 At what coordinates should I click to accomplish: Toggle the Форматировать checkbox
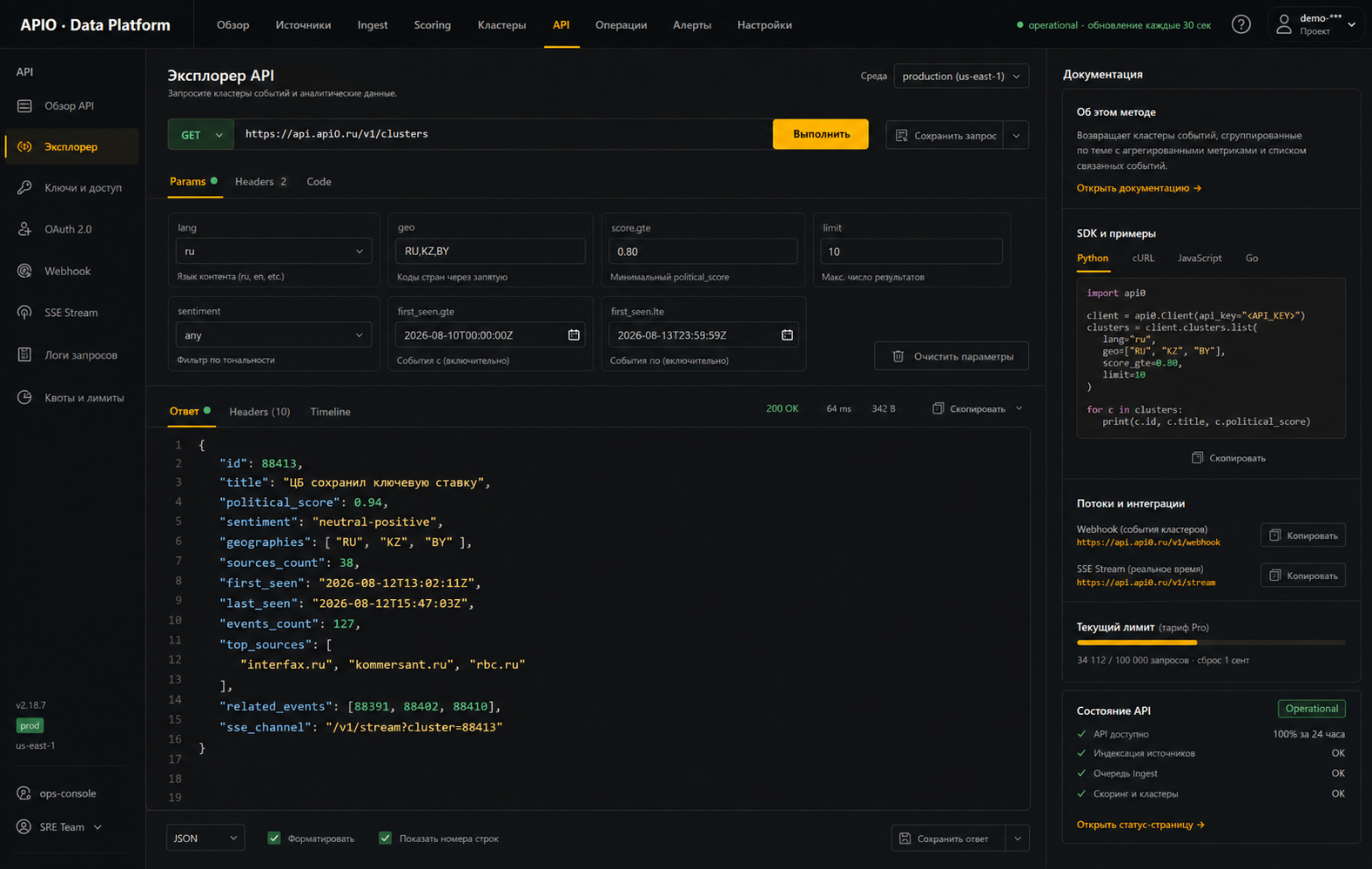click(x=274, y=839)
